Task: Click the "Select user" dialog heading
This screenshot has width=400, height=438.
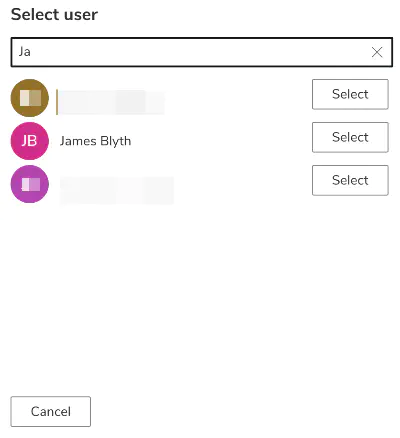Action: click(x=54, y=15)
